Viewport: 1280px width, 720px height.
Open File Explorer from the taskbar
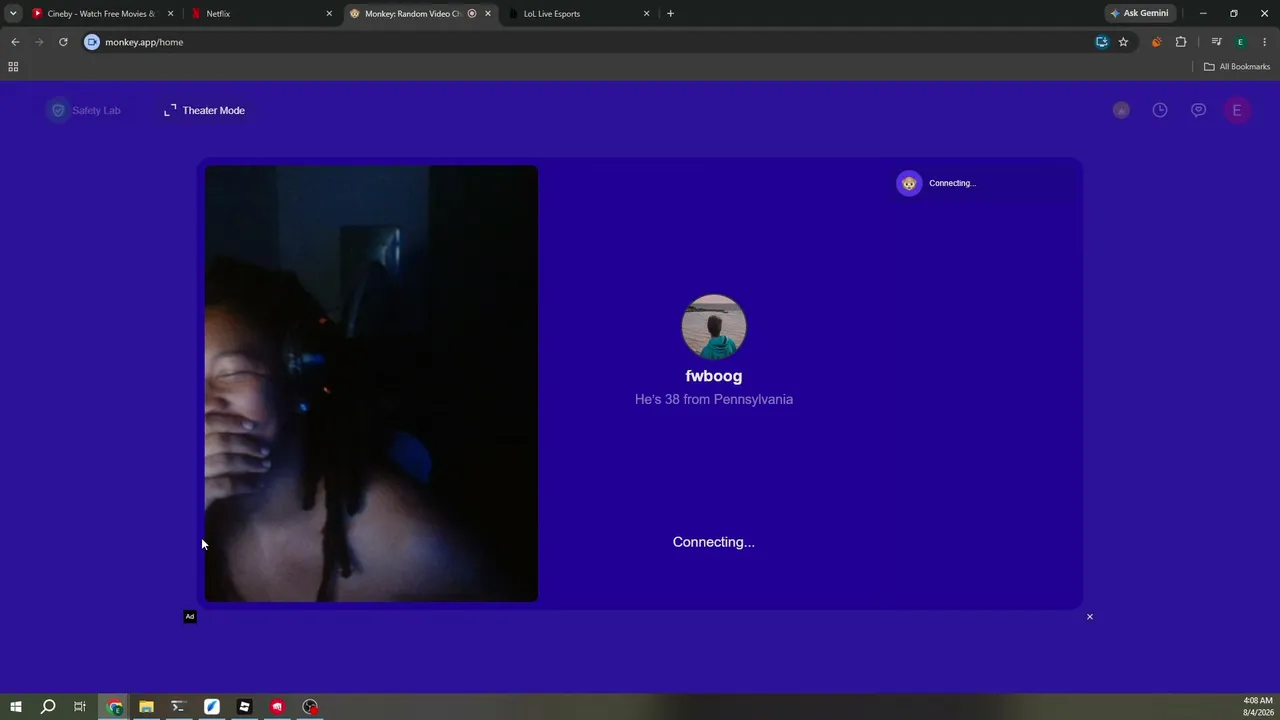click(x=146, y=707)
